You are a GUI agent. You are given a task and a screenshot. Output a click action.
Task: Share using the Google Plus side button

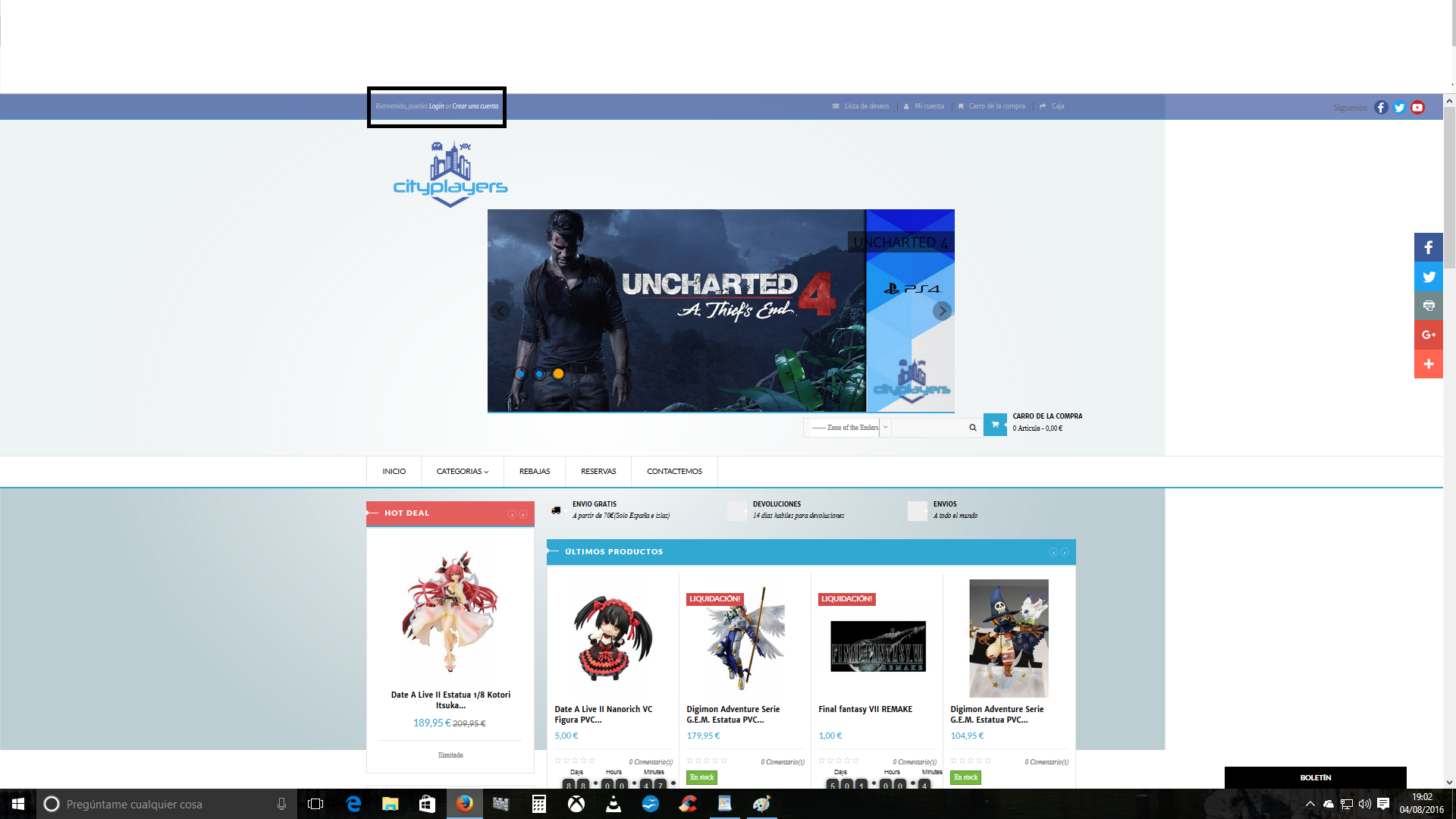coord(1428,335)
